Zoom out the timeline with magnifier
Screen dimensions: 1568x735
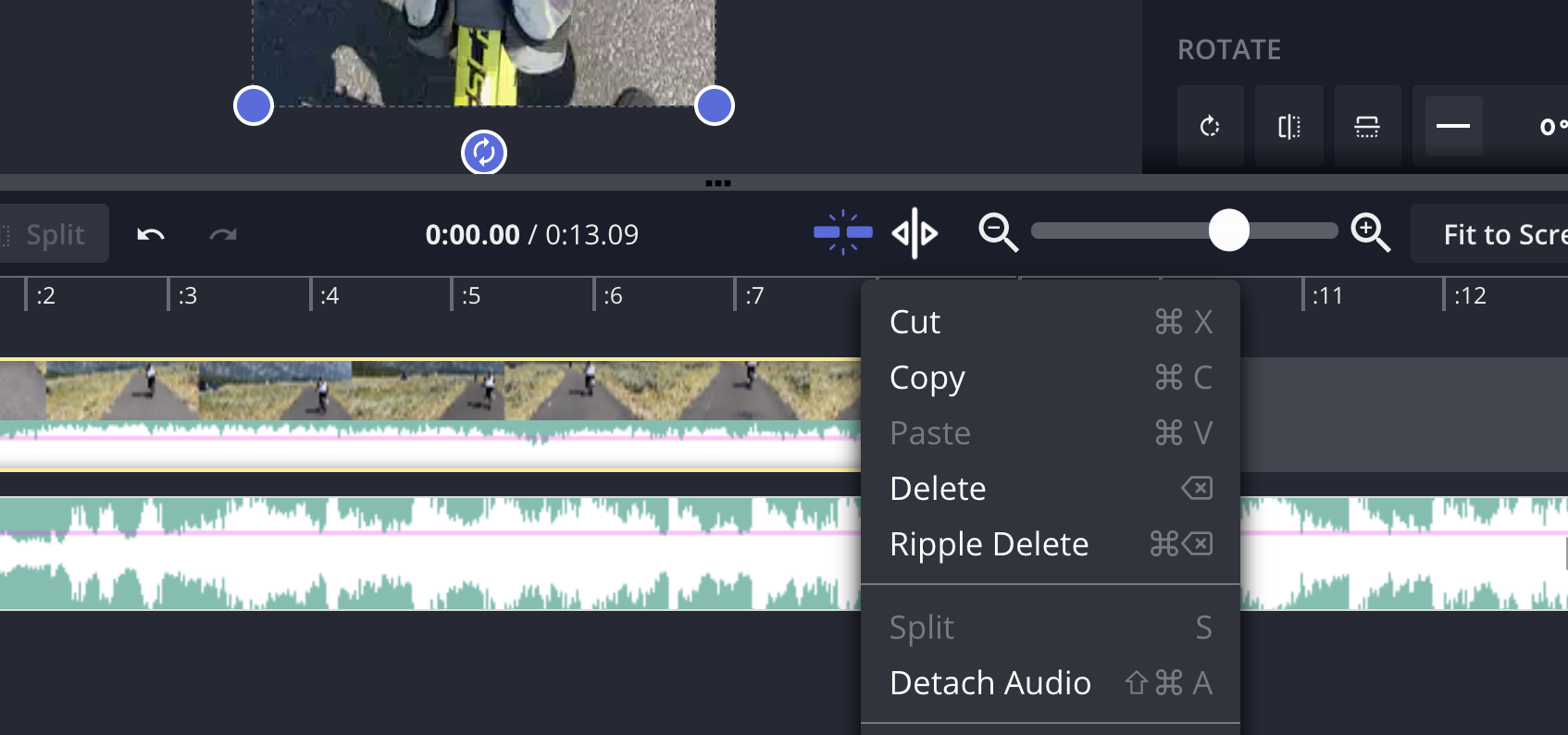pos(998,232)
